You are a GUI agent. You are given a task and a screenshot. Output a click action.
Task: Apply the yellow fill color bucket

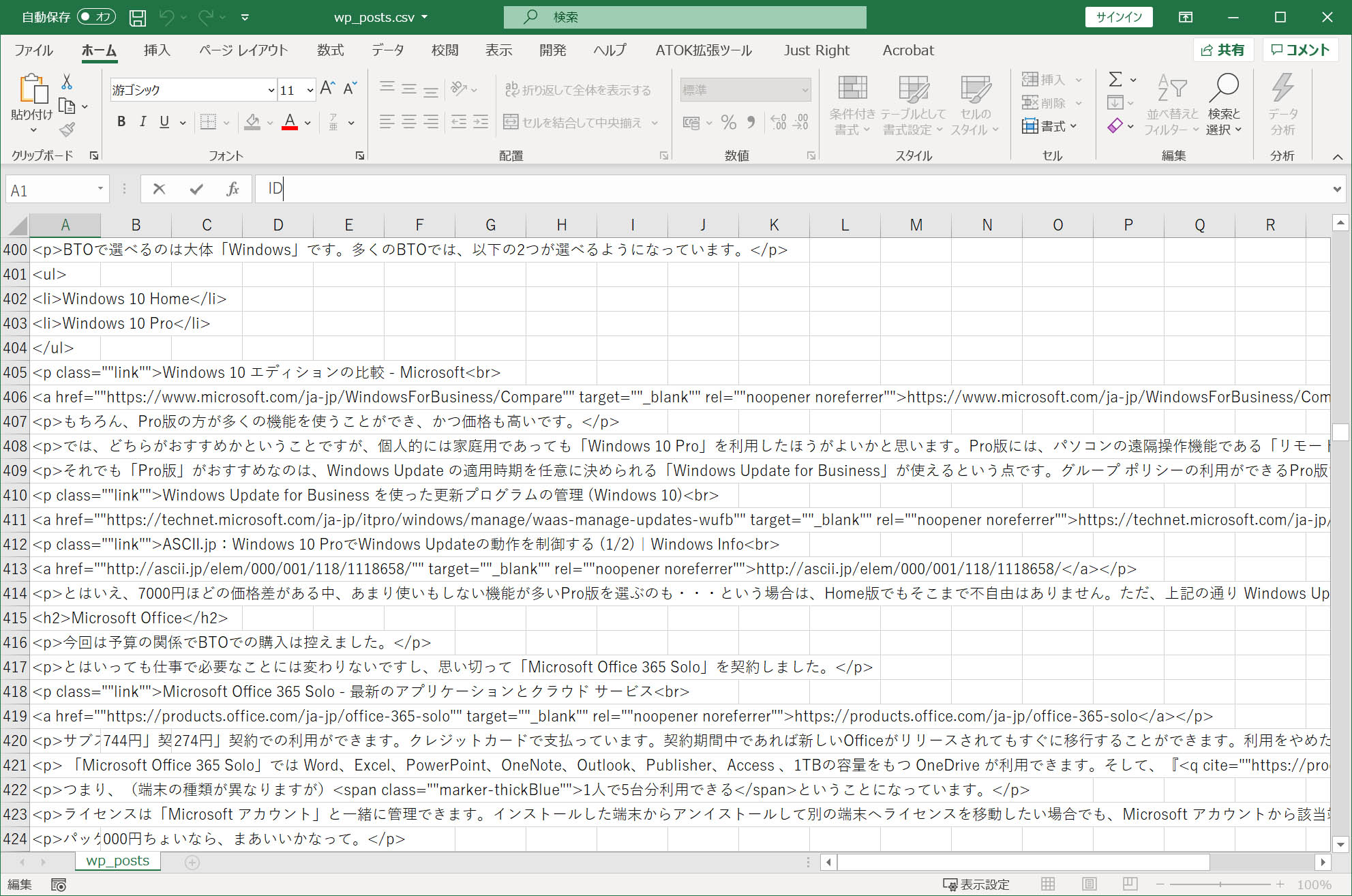pos(252,122)
